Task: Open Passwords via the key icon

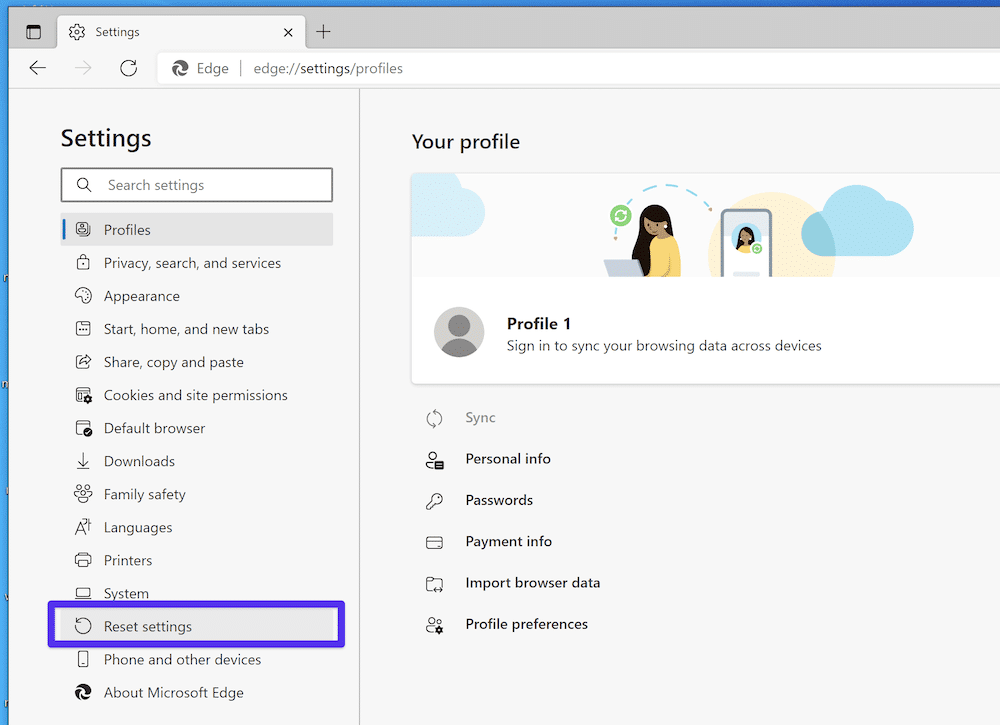Action: pyautogui.click(x=436, y=500)
